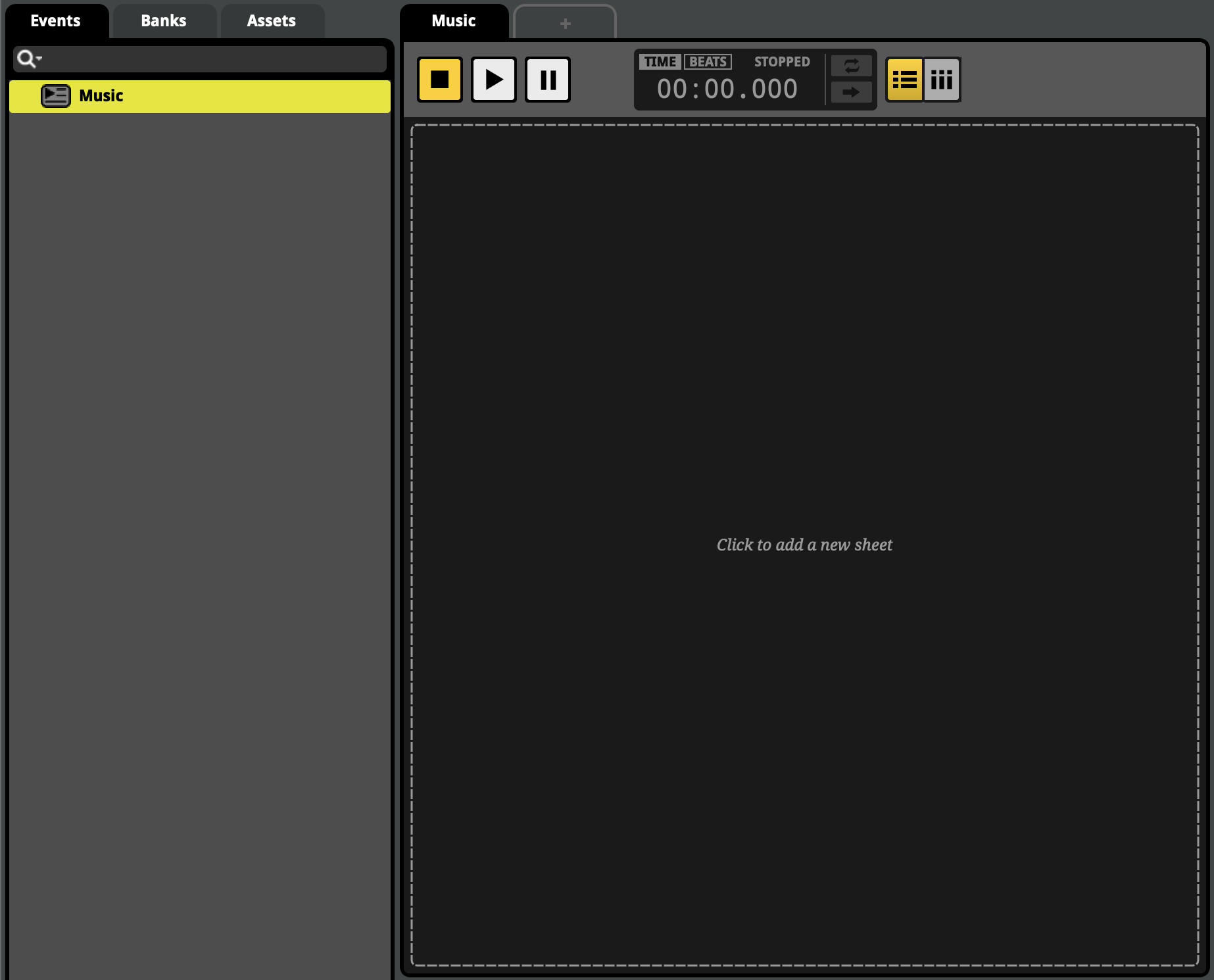1214x980 pixels.
Task: Click the 00:00.000 timecode display
Action: [727, 89]
